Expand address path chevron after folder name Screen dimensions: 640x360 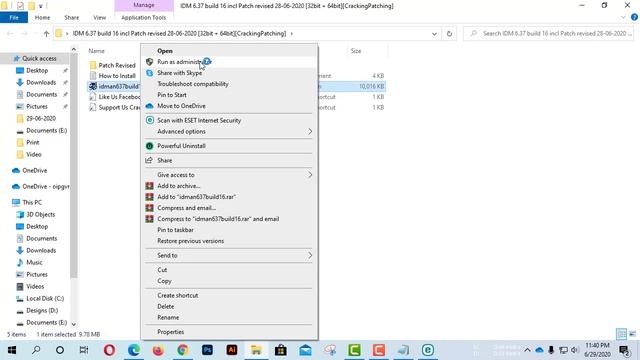[291, 33]
